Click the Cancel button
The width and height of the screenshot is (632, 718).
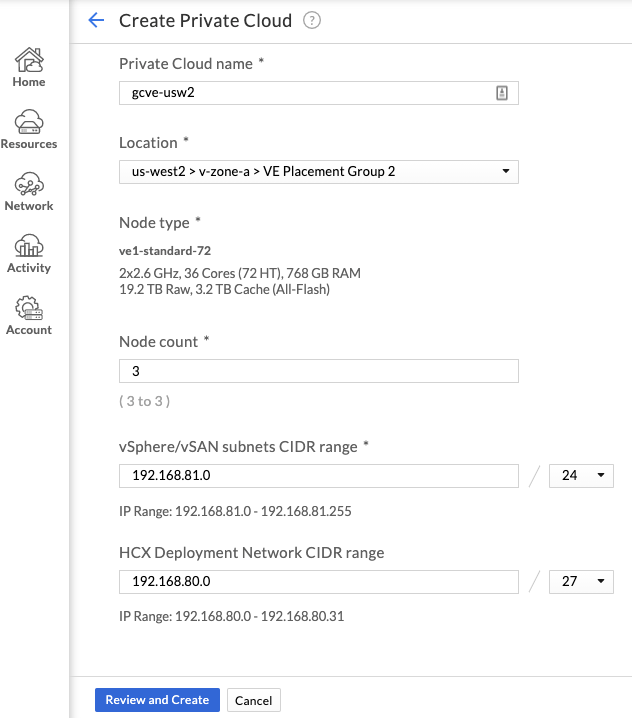pyautogui.click(x=254, y=700)
